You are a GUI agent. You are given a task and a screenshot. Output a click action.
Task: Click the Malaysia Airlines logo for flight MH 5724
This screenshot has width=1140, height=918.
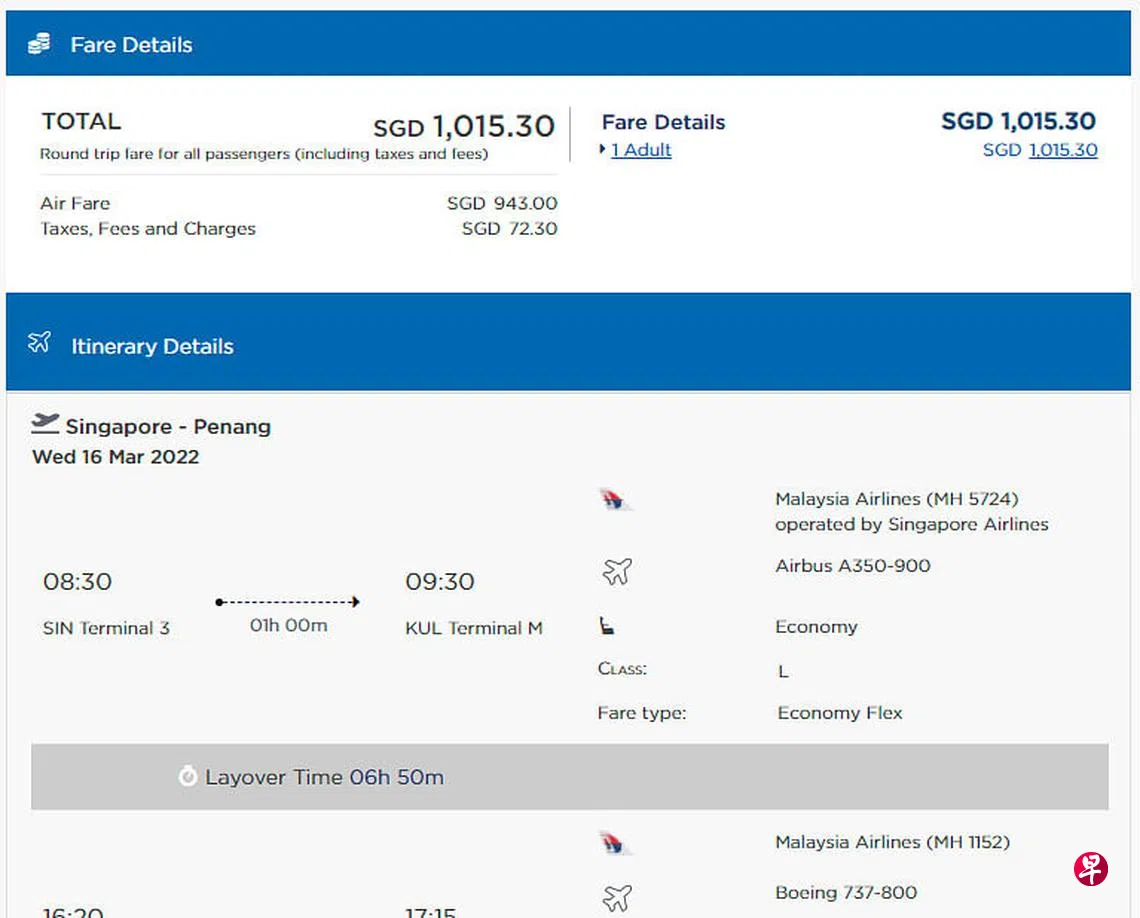click(x=612, y=500)
